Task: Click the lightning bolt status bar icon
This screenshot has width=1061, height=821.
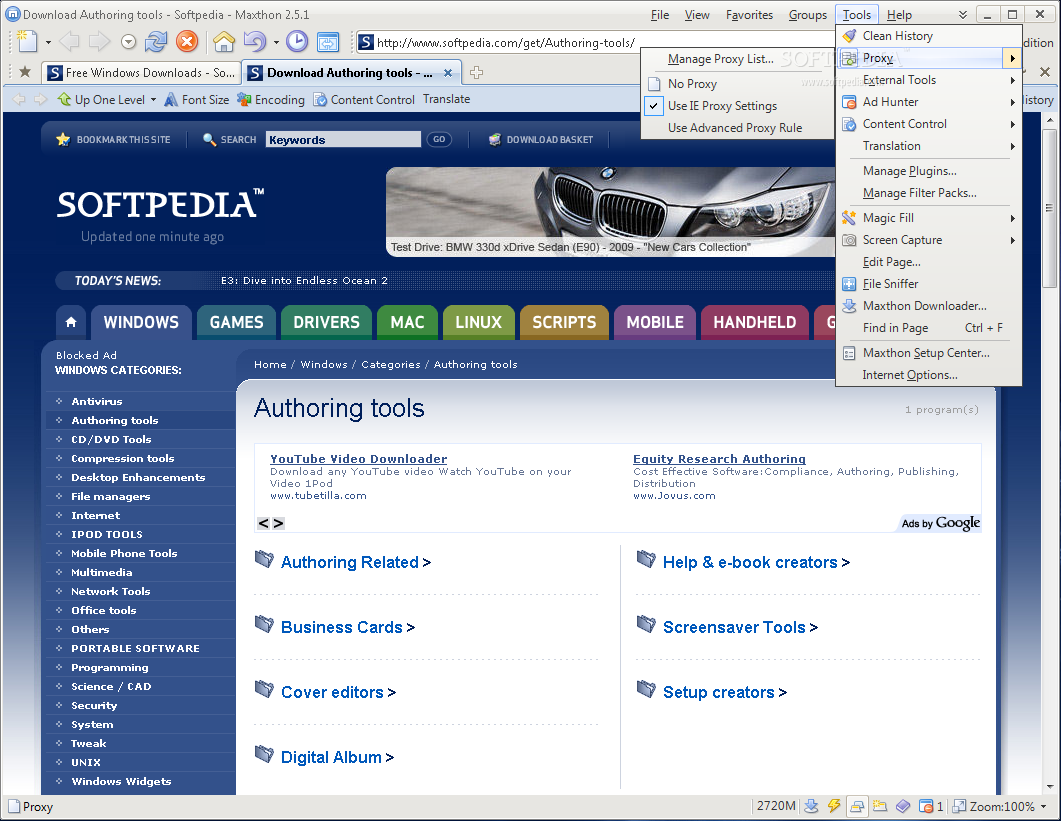Action: click(x=834, y=806)
